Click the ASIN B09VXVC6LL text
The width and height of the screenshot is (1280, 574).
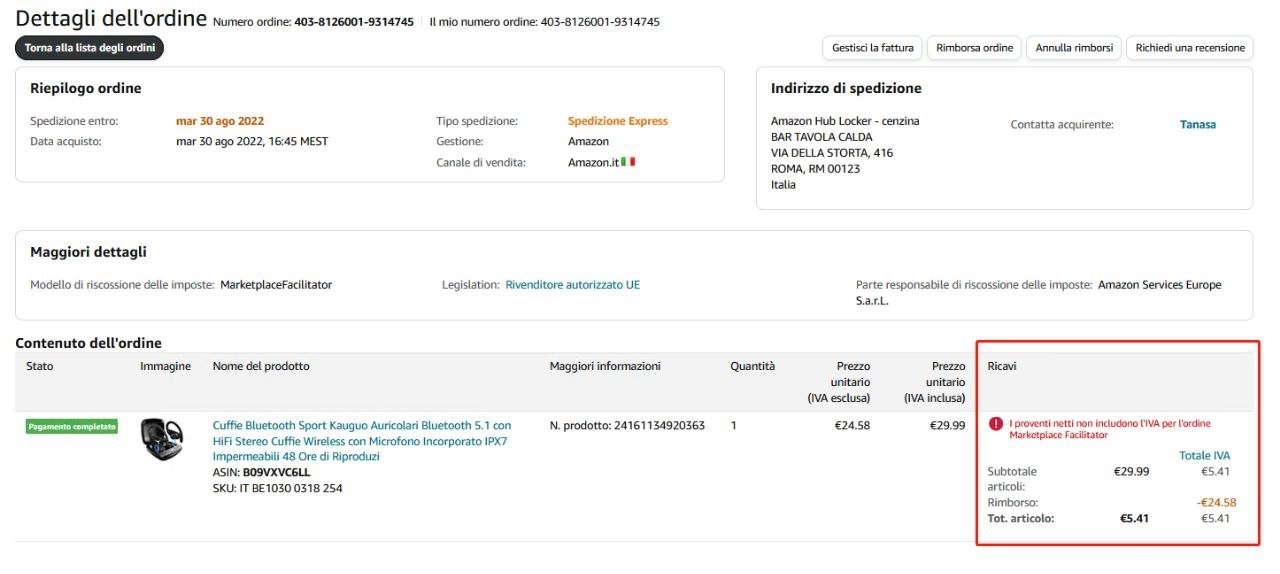276,472
